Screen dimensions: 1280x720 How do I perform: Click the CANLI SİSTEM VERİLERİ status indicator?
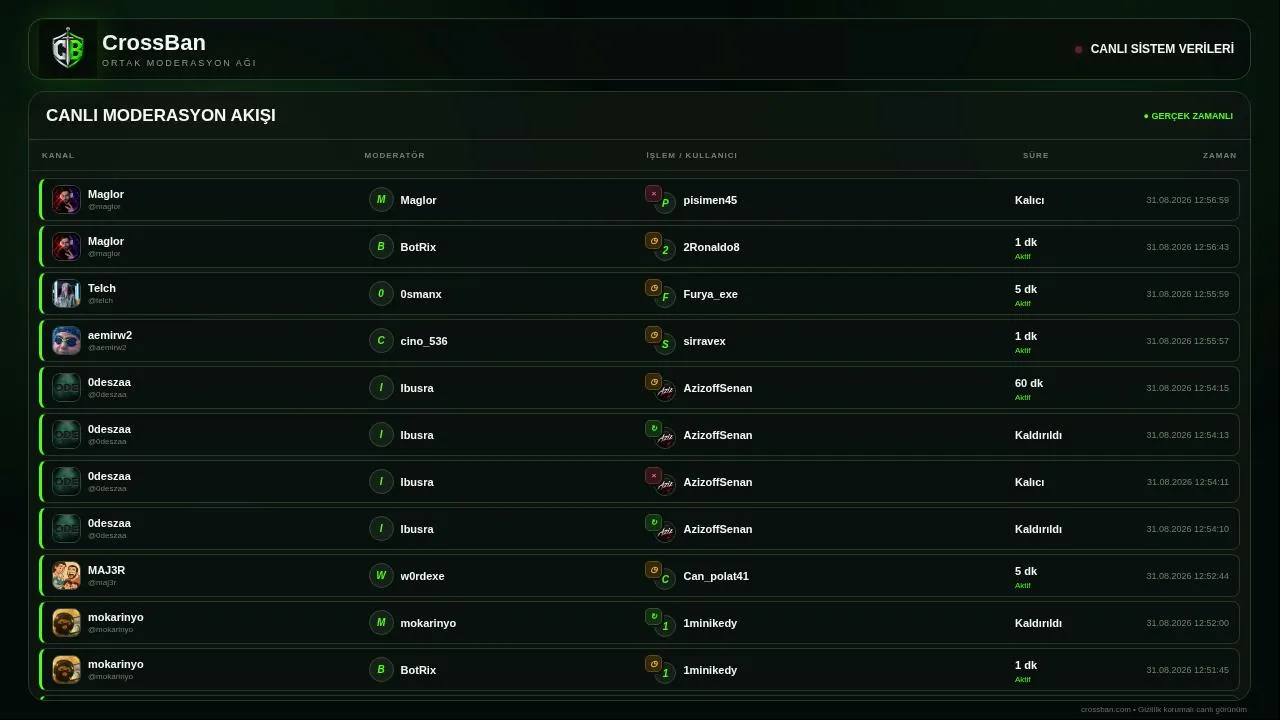click(1154, 49)
